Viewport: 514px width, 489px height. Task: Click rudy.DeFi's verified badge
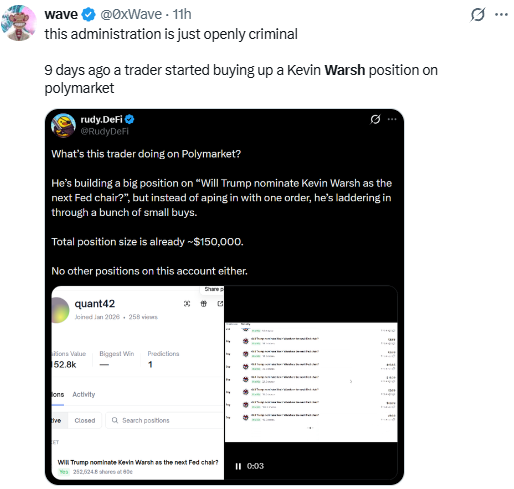coord(129,119)
